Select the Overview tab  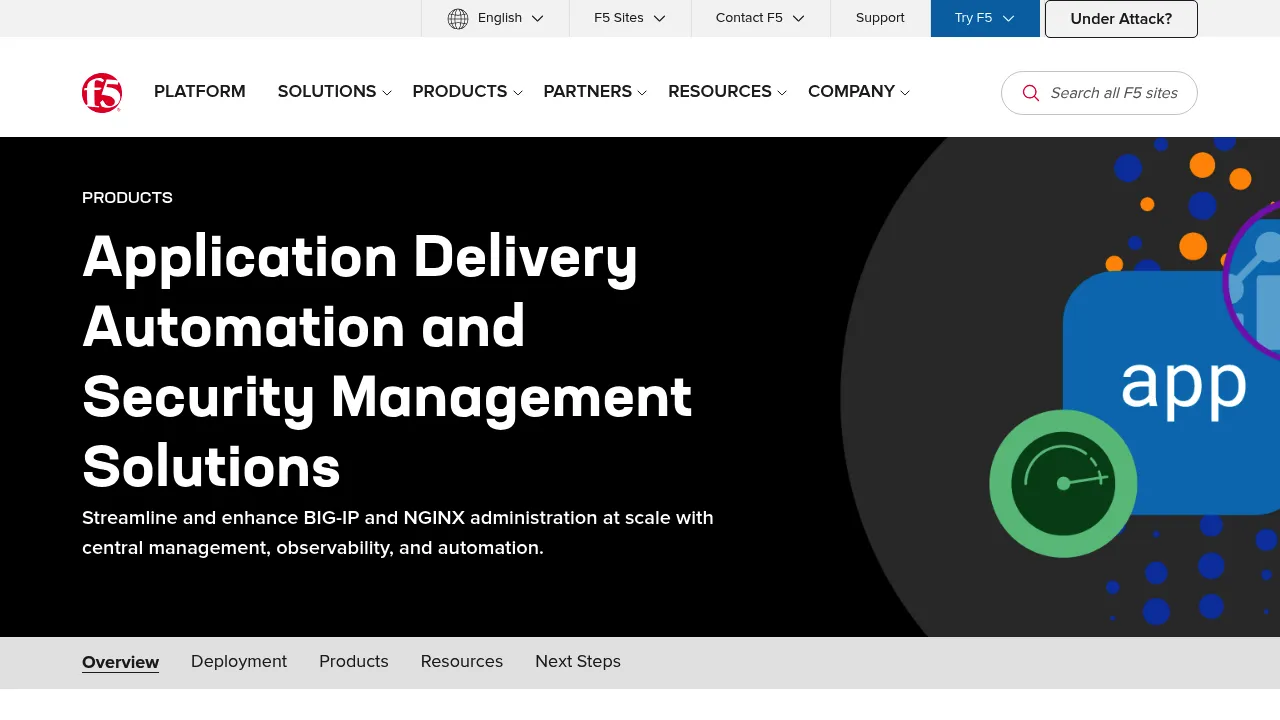pyautogui.click(x=120, y=662)
